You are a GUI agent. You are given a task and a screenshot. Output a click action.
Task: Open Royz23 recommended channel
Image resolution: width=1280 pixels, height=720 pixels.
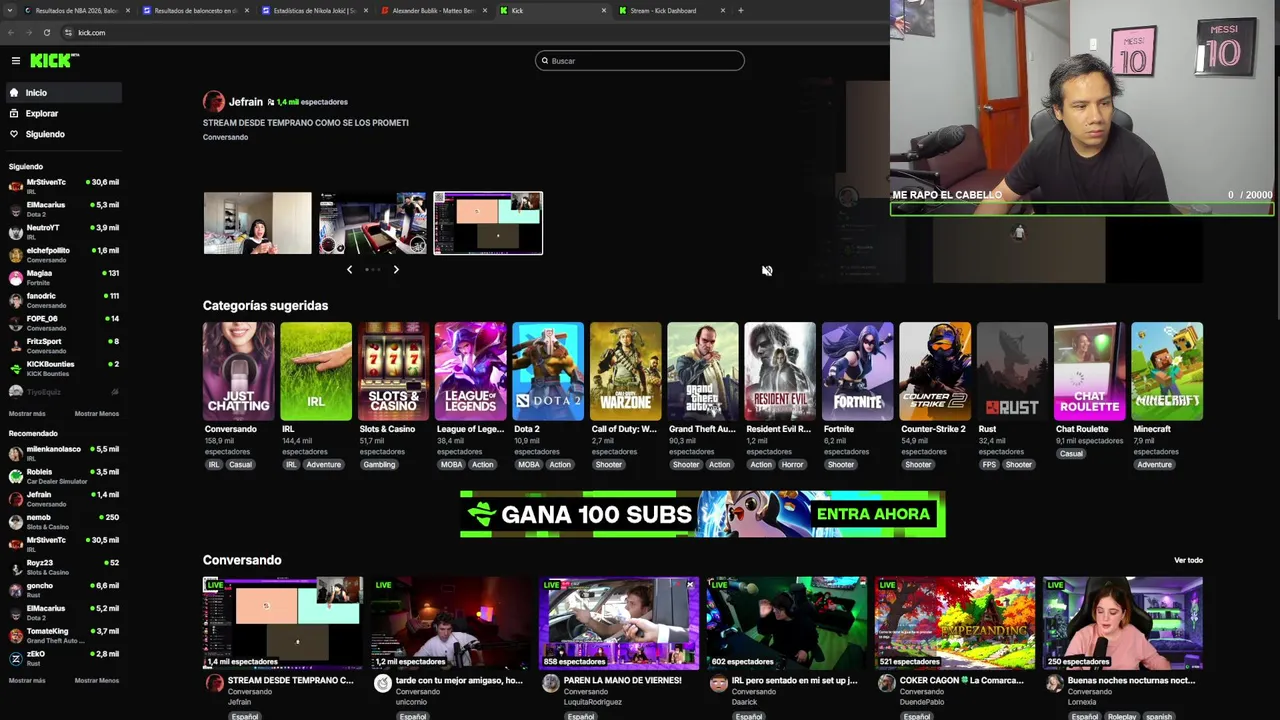point(63,566)
